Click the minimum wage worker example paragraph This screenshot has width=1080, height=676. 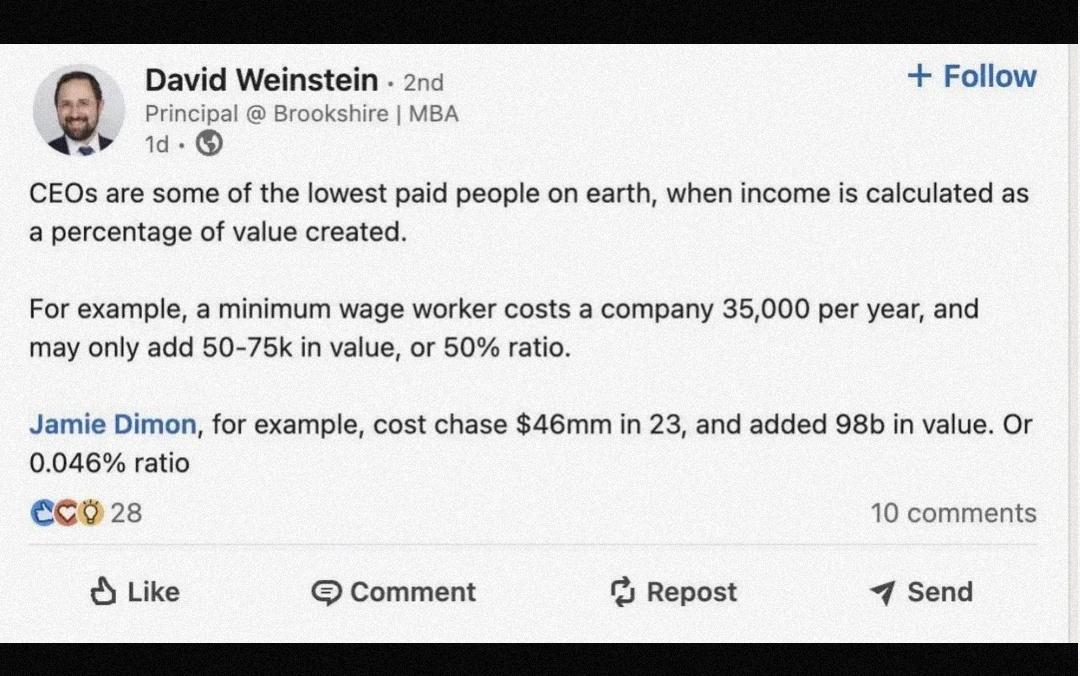[503, 329]
